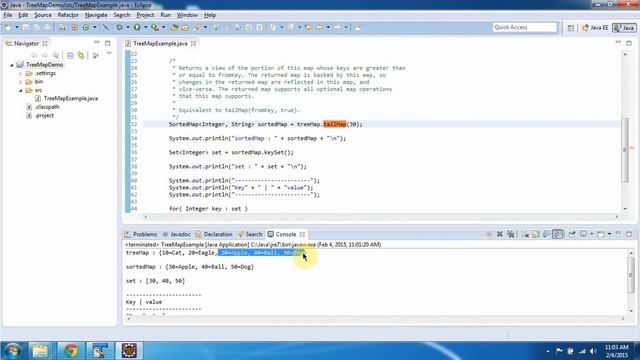Open the File menu
Screen dimensions: 640x360
click(8, 15)
